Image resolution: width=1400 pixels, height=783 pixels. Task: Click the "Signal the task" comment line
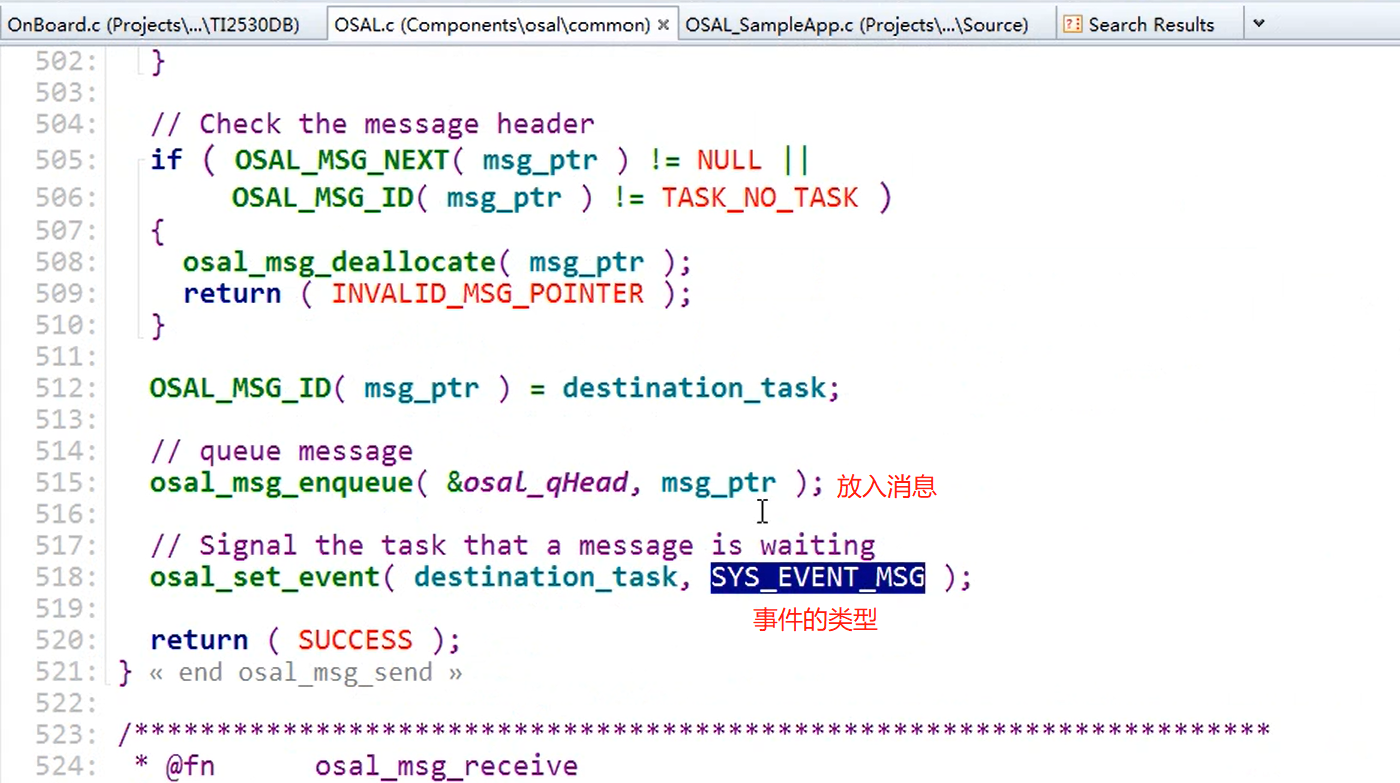(512, 545)
